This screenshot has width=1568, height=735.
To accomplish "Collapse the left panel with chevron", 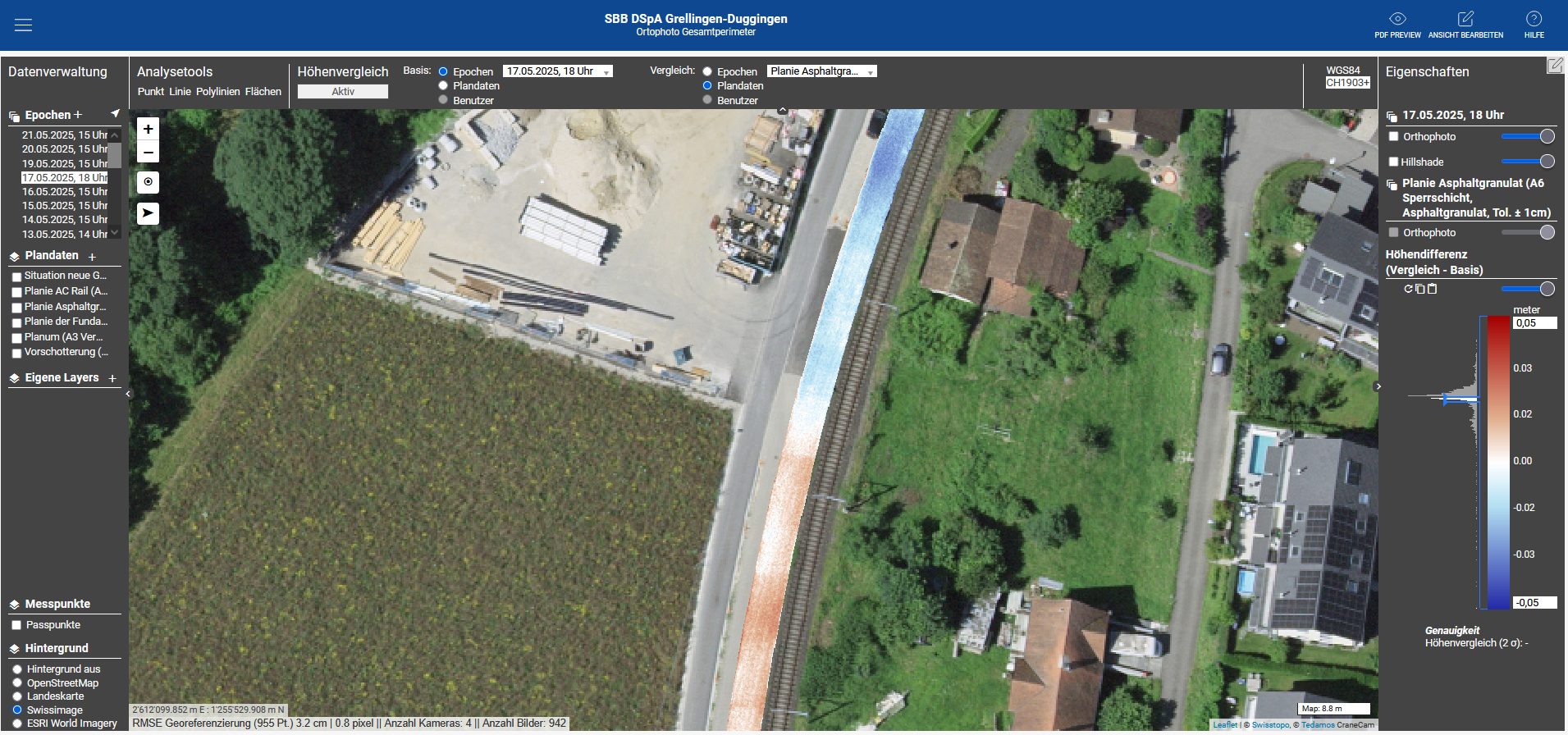I will (x=128, y=395).
